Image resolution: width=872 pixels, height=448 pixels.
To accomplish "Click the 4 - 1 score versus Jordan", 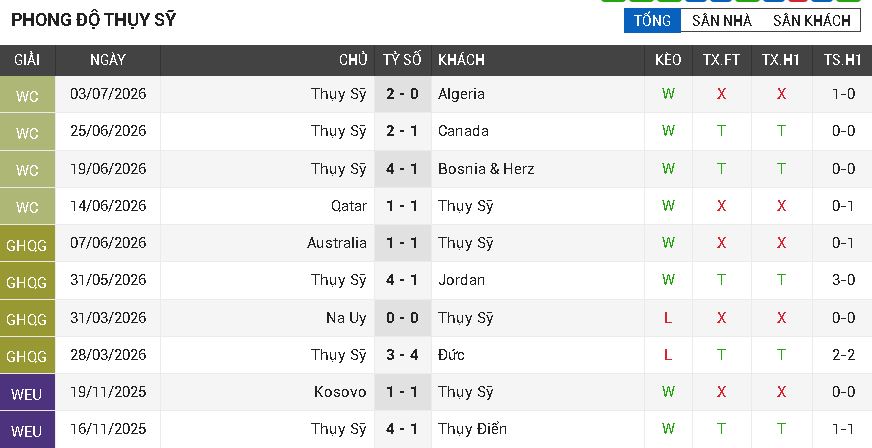I will click(x=402, y=280).
